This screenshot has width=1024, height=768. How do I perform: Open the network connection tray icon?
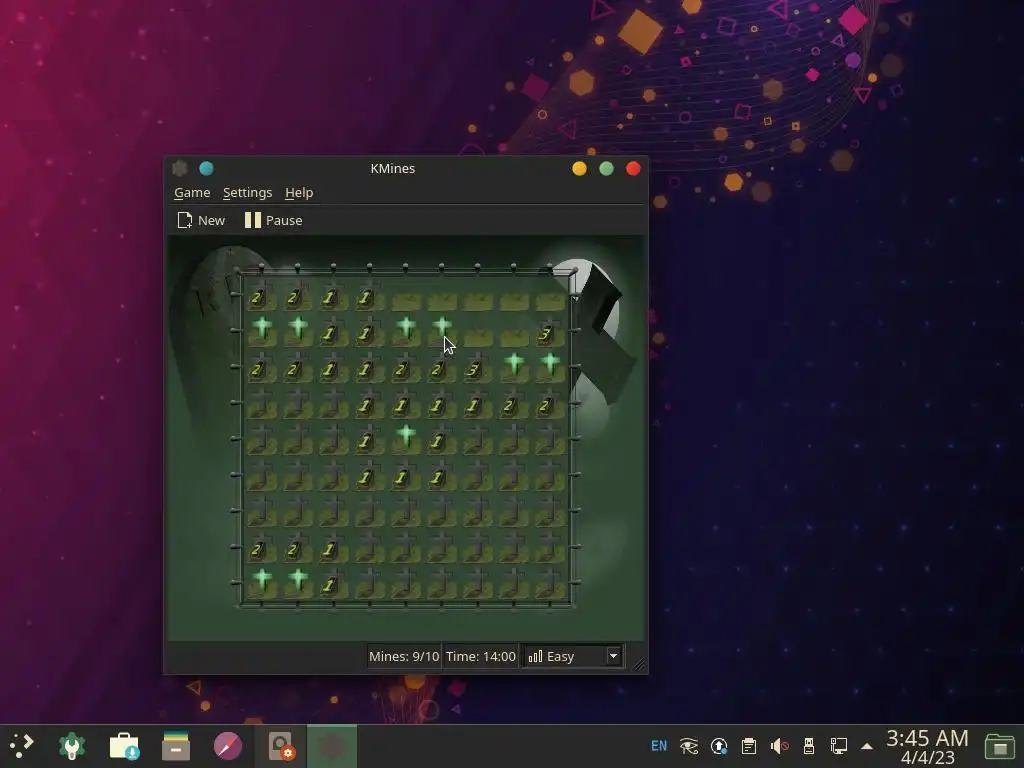click(839, 746)
